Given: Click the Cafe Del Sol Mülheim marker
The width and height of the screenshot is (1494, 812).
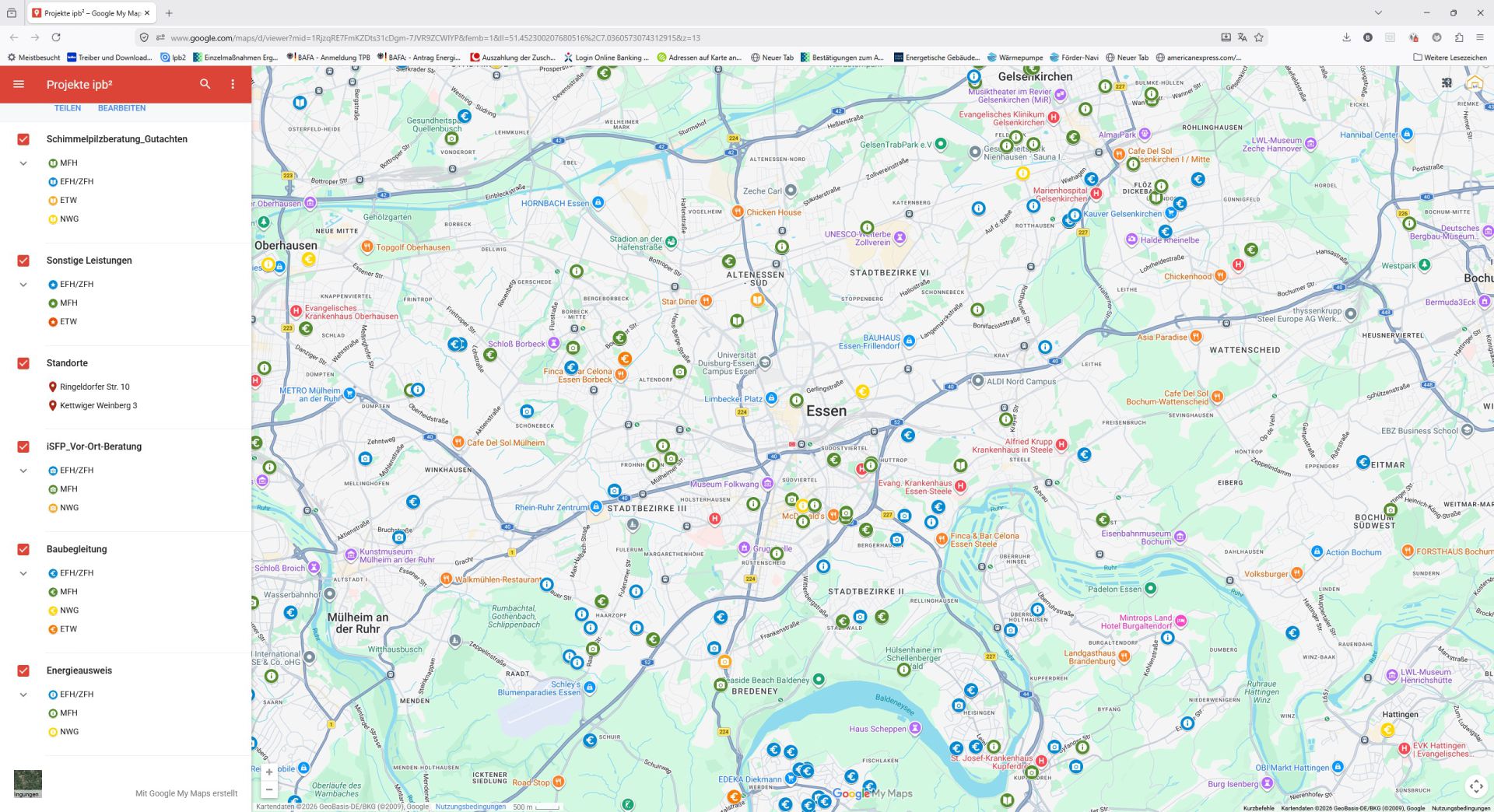Looking at the screenshot, I should (458, 442).
